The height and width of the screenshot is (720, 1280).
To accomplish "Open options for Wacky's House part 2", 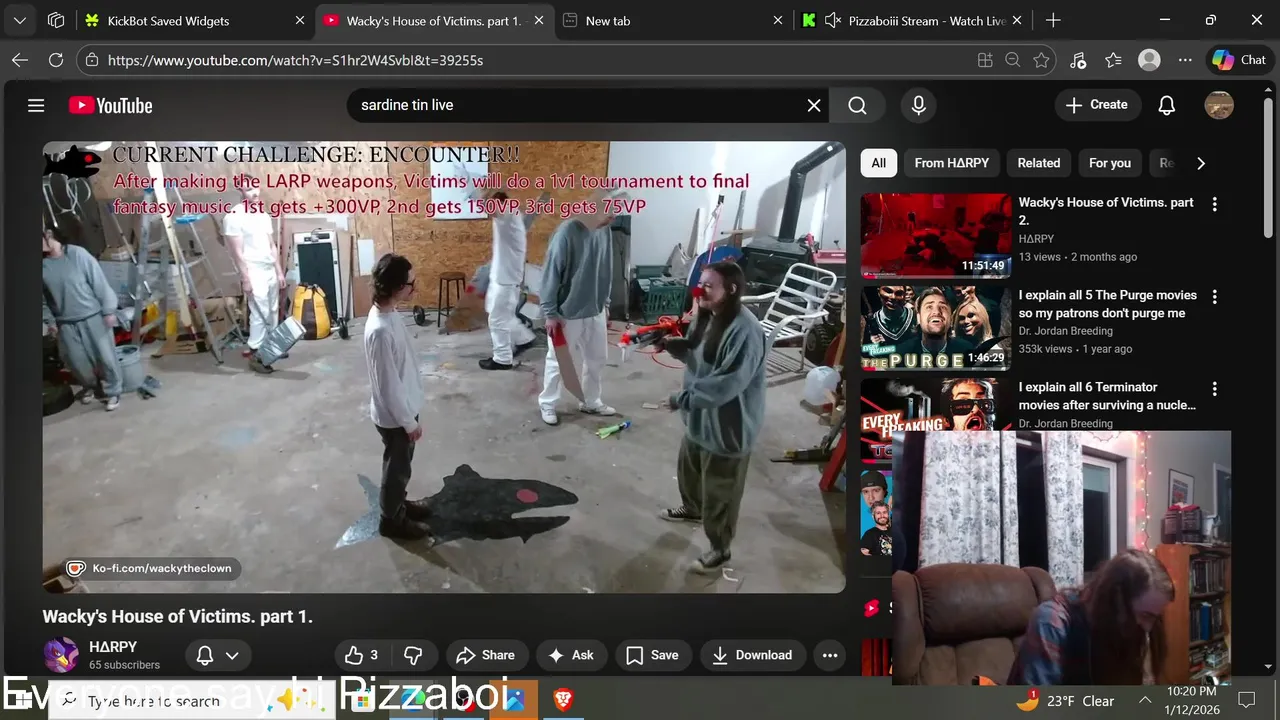I will 1214,204.
